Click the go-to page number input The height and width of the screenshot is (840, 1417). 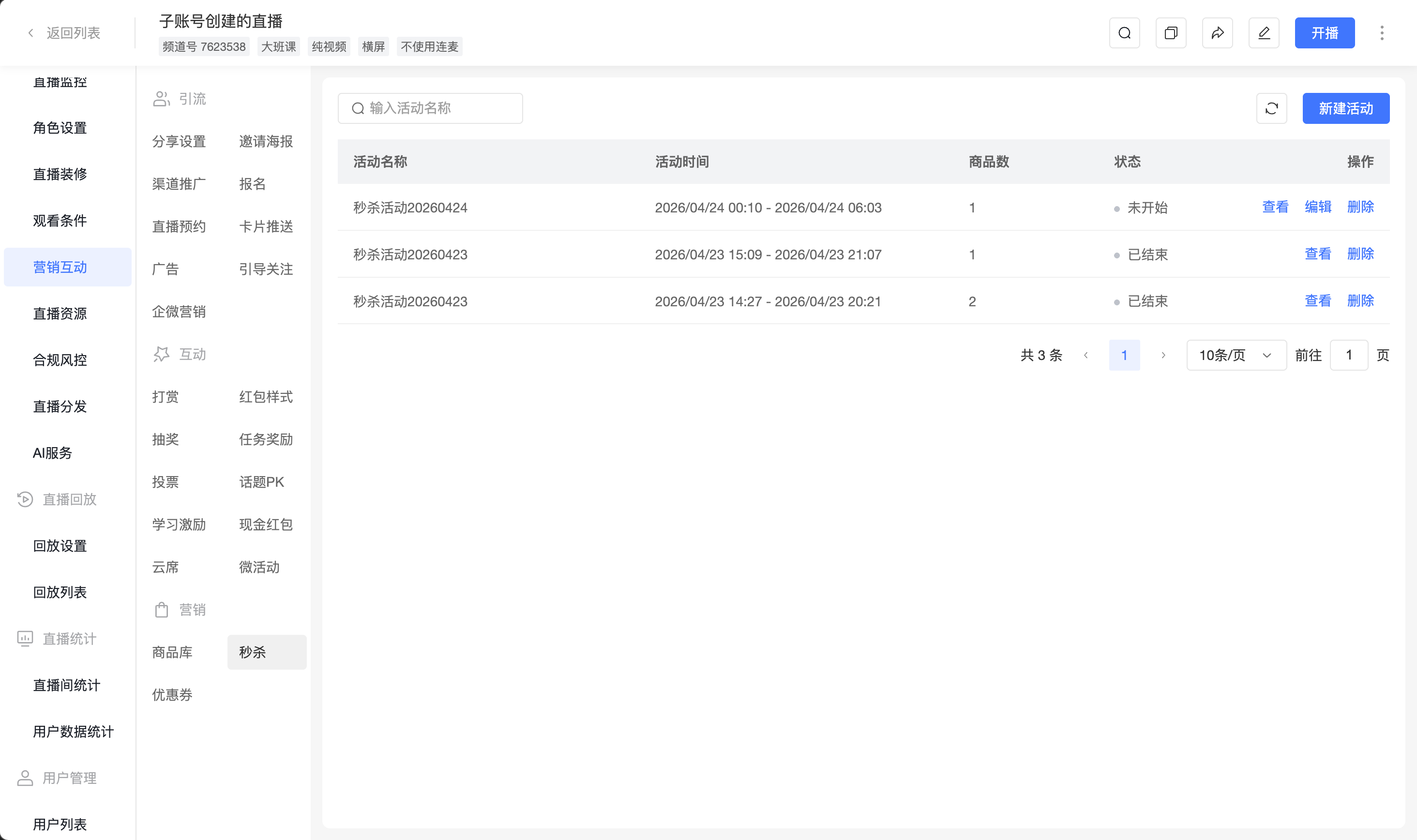point(1349,356)
